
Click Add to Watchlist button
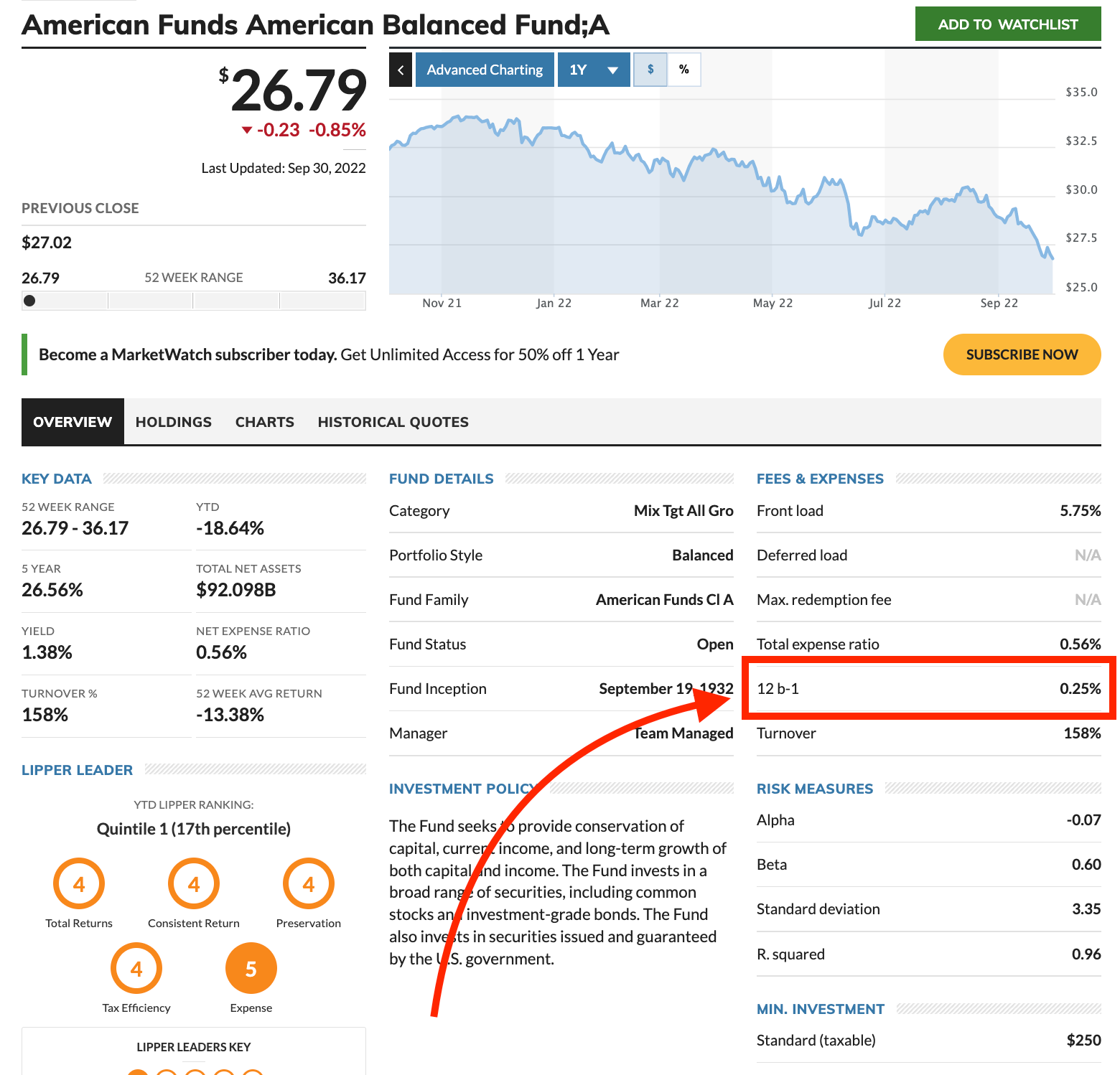[1008, 24]
